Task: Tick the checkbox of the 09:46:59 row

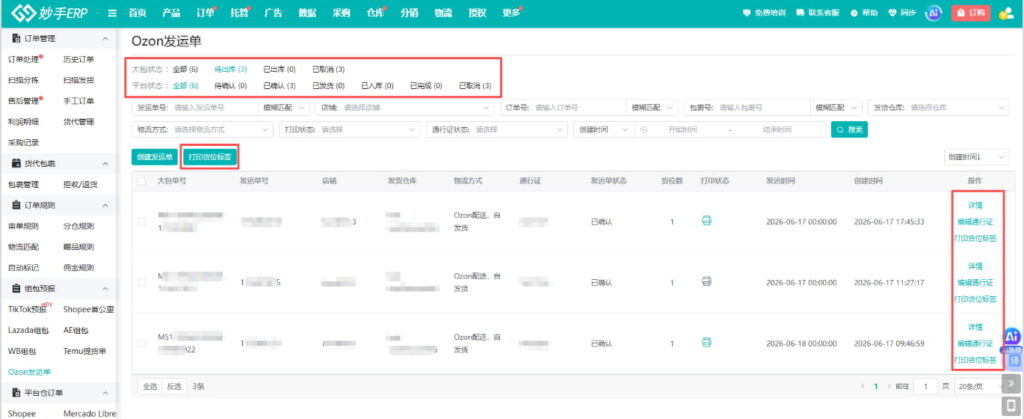Action: (142, 343)
